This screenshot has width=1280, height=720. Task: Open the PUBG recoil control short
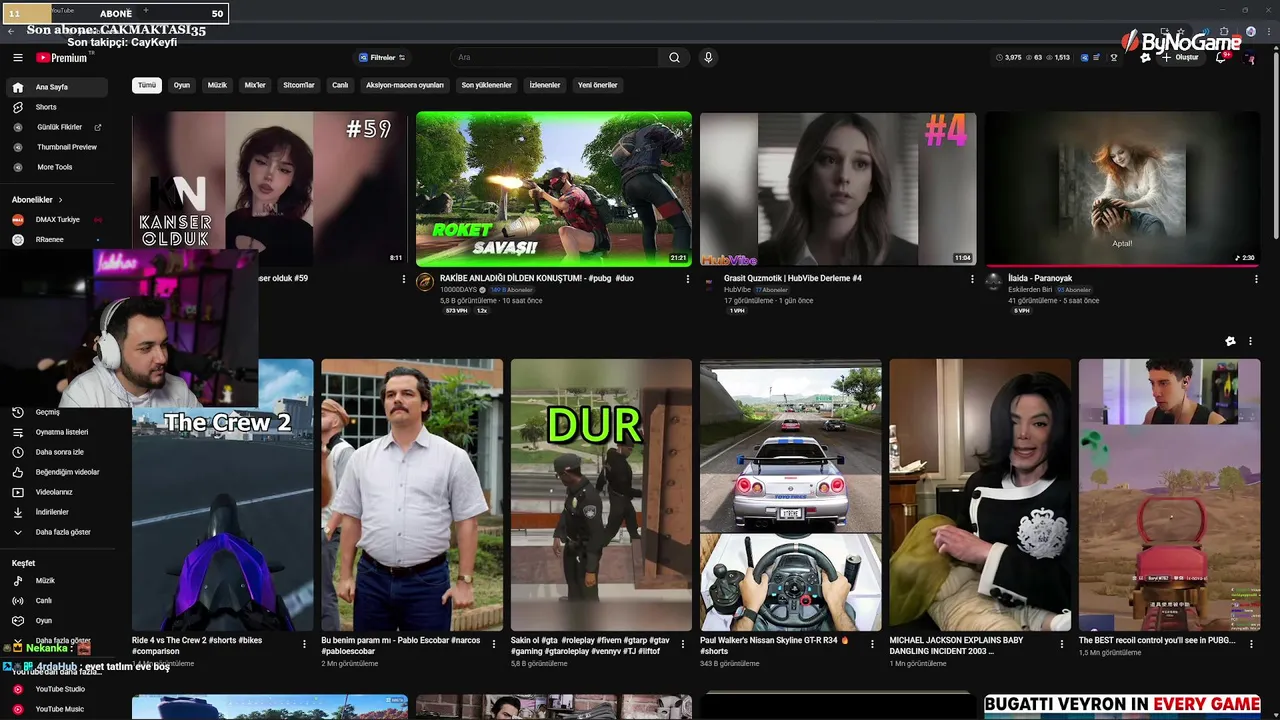coord(1169,495)
